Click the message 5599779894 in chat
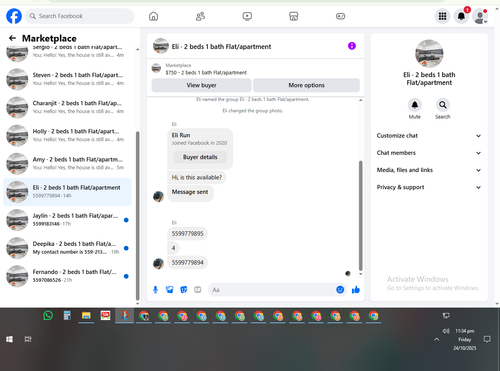This screenshot has width=500, height=371. click(187, 263)
